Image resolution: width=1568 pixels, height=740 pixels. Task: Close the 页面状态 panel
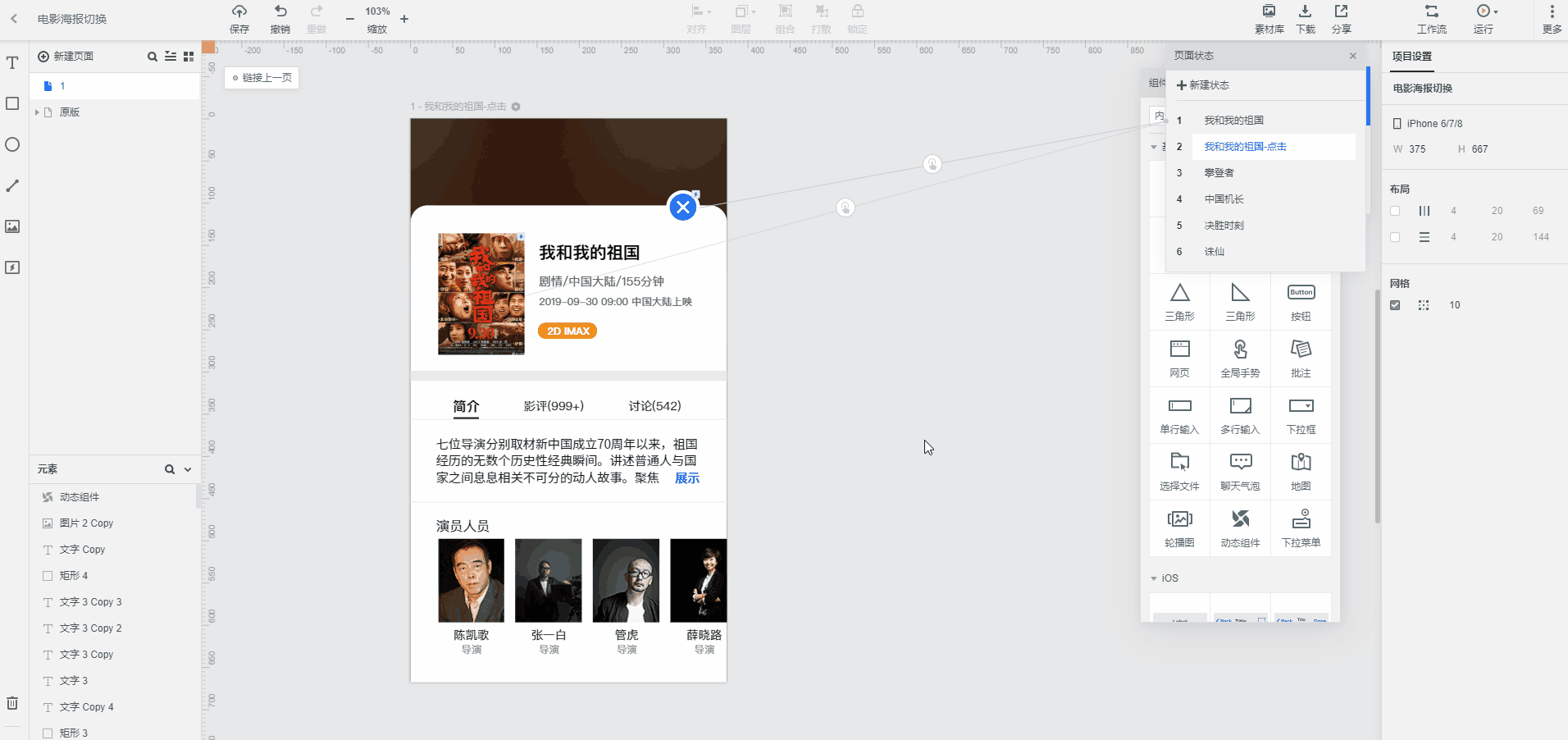click(x=1353, y=56)
